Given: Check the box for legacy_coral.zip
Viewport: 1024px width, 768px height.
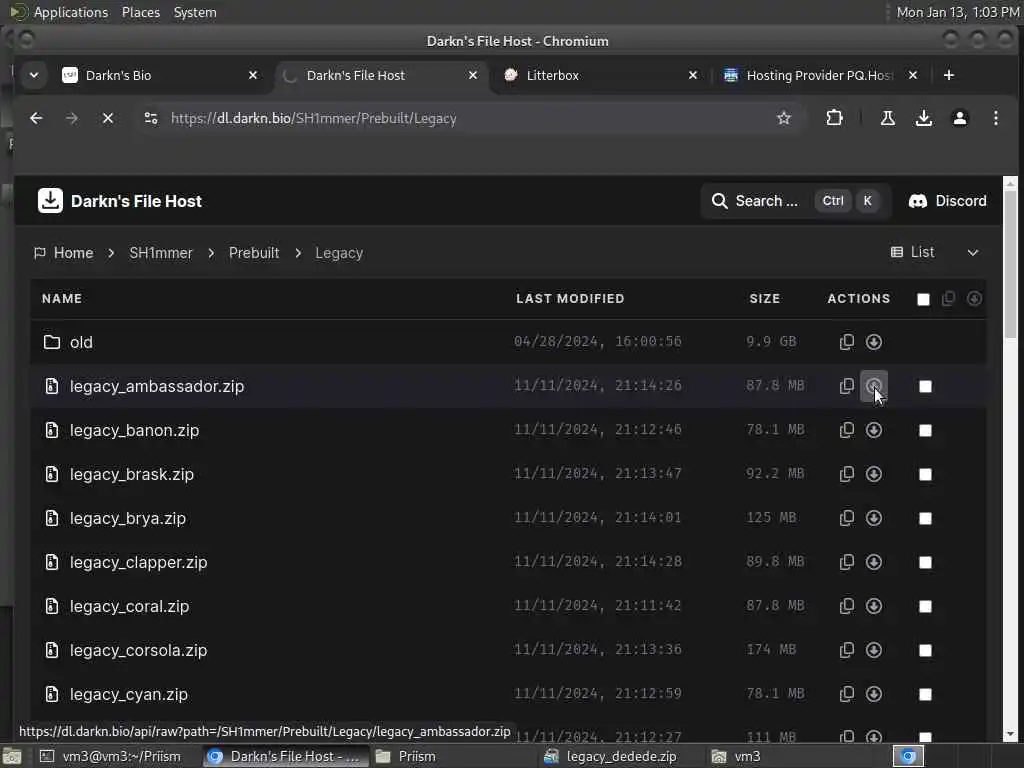Looking at the screenshot, I should pos(925,606).
